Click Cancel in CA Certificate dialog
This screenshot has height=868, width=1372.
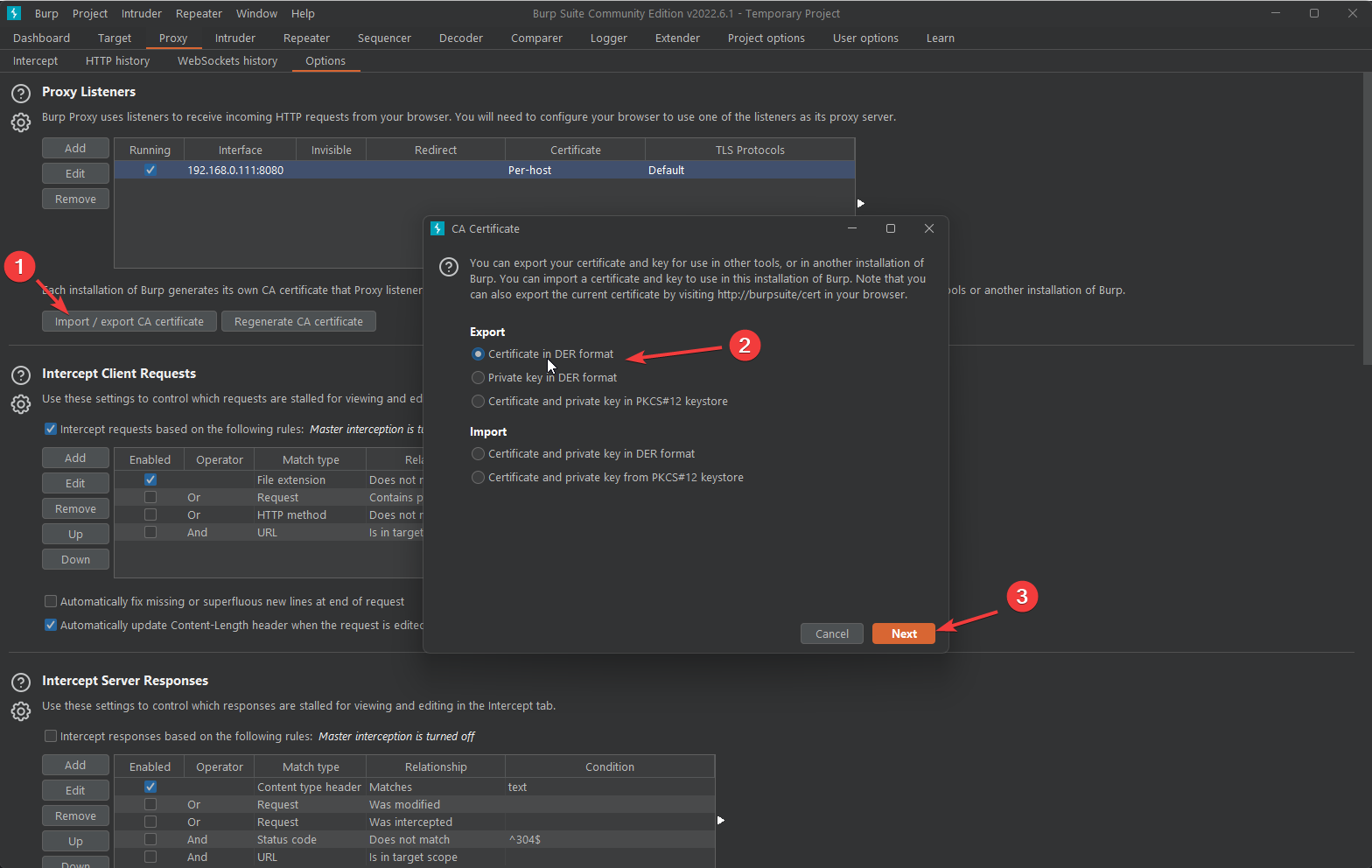click(832, 633)
